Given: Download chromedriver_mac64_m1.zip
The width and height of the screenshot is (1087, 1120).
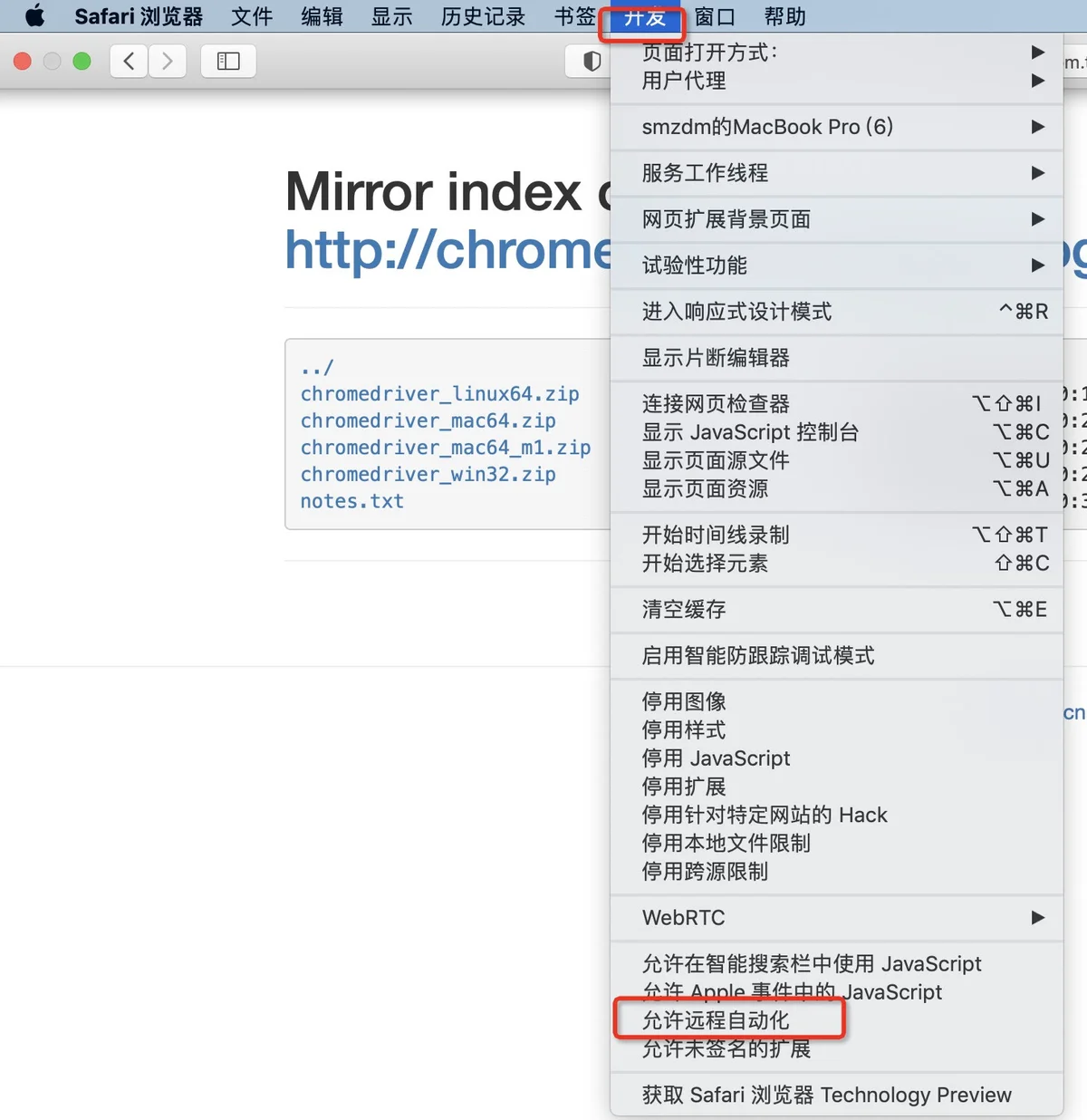Looking at the screenshot, I should click(x=446, y=448).
